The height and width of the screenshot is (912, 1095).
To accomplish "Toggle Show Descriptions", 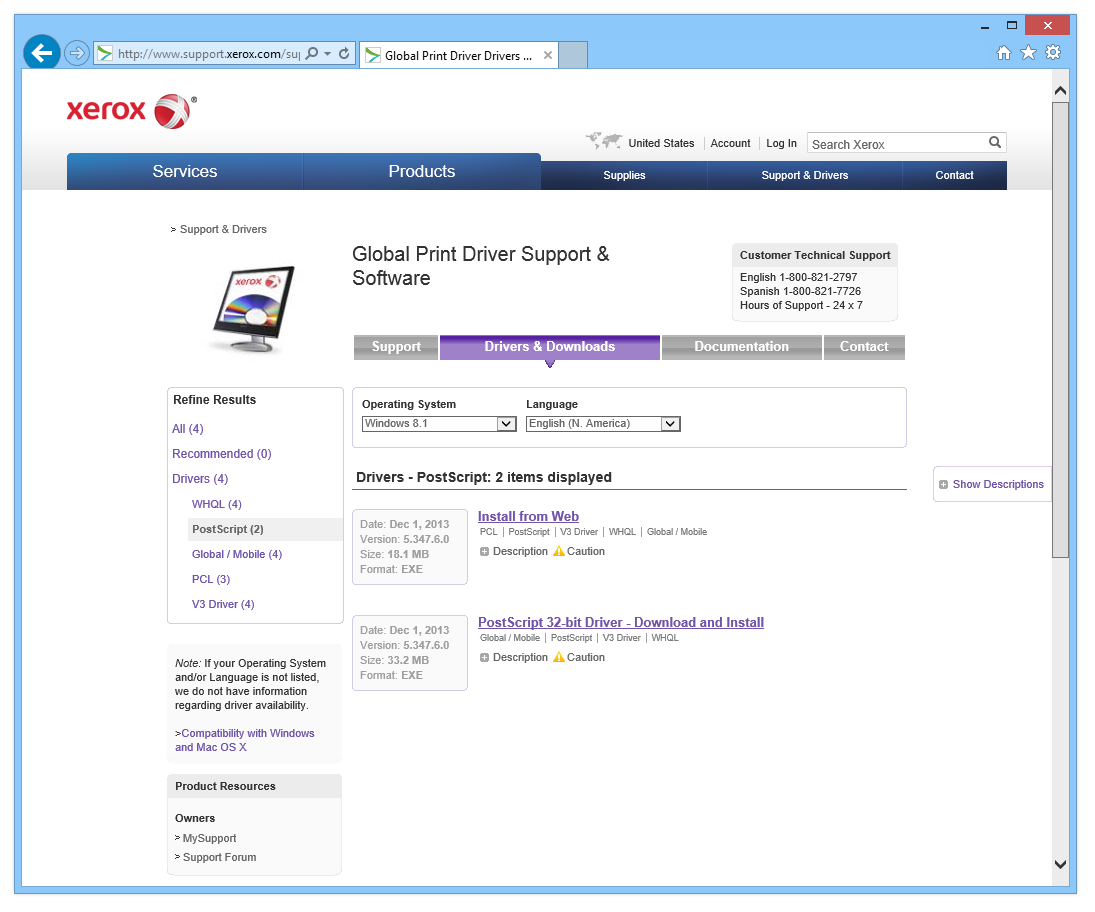I will pos(991,484).
